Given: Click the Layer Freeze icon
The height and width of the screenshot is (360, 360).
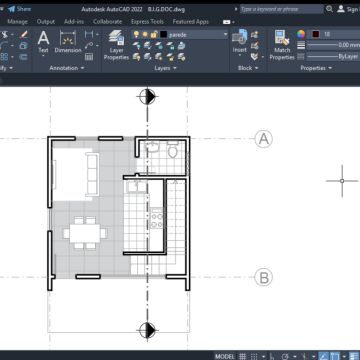Looking at the screenshot, I should (x=159, y=45).
